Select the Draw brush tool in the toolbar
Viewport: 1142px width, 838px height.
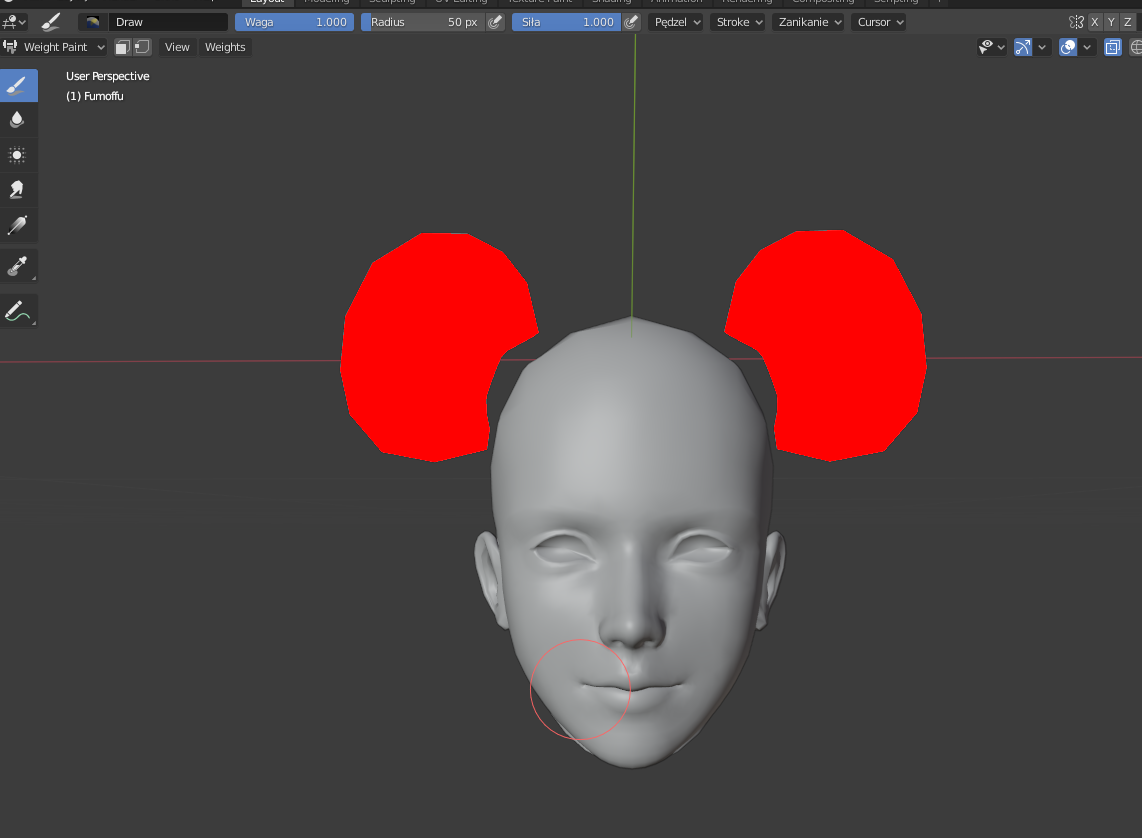[x=18, y=85]
